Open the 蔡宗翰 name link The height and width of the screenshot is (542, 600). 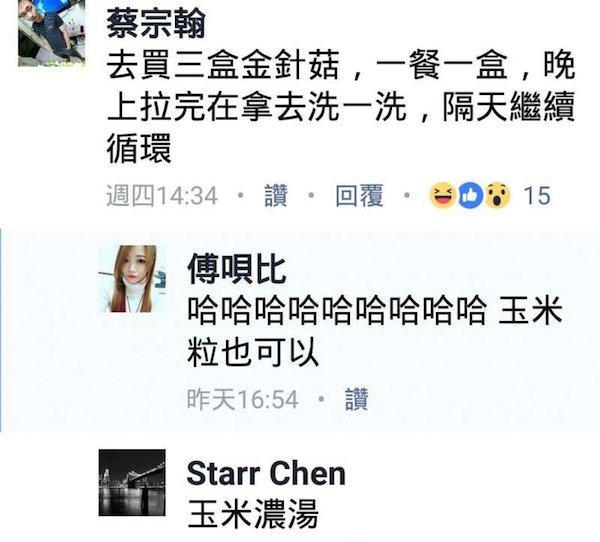click(156, 24)
